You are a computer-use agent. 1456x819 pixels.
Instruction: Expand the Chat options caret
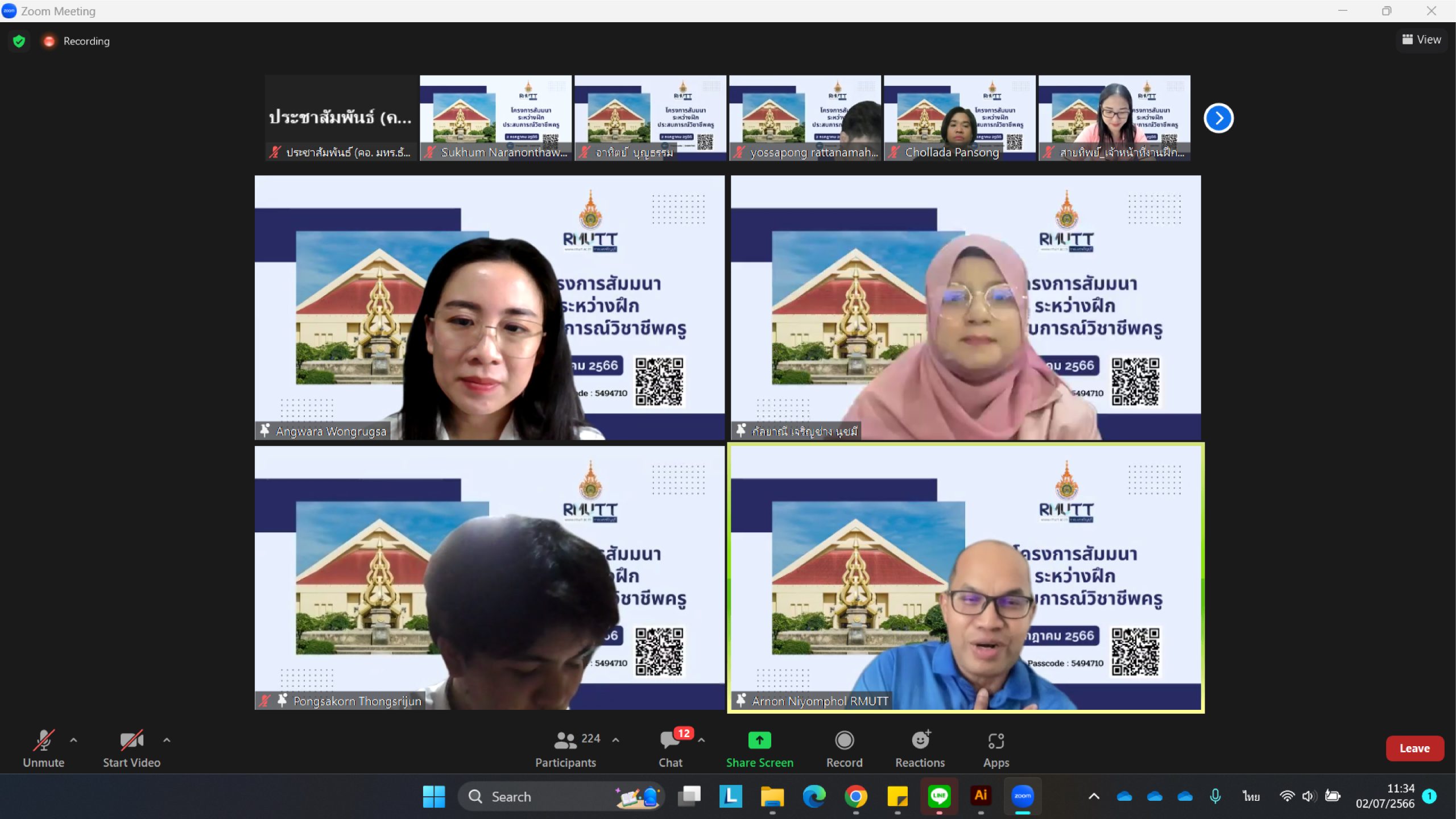[x=701, y=740]
